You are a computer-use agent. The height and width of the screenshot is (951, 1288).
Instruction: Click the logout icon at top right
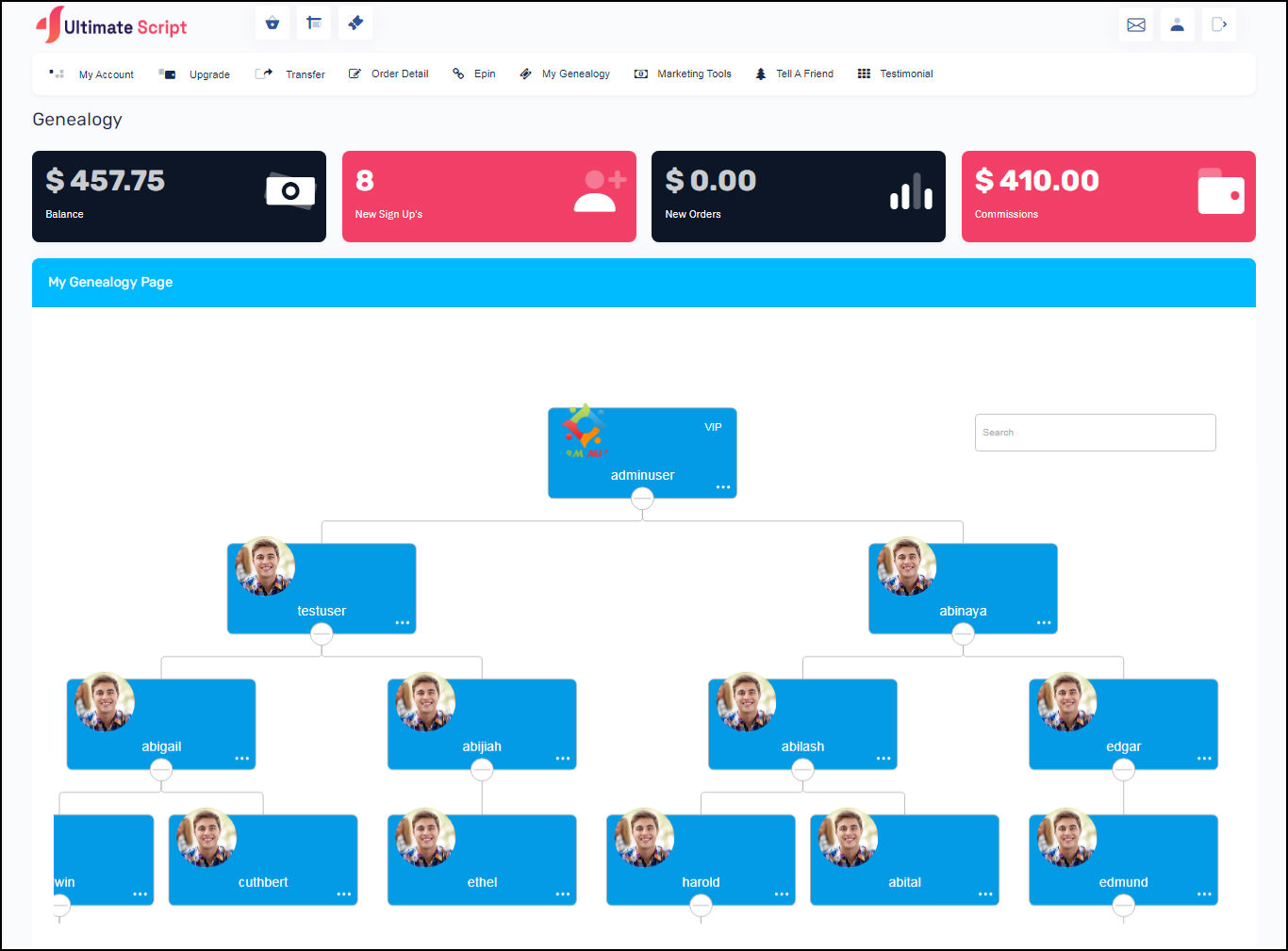[x=1219, y=25]
